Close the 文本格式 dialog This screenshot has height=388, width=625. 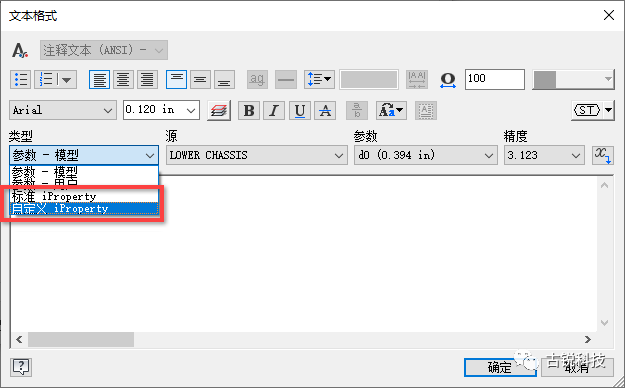click(609, 16)
